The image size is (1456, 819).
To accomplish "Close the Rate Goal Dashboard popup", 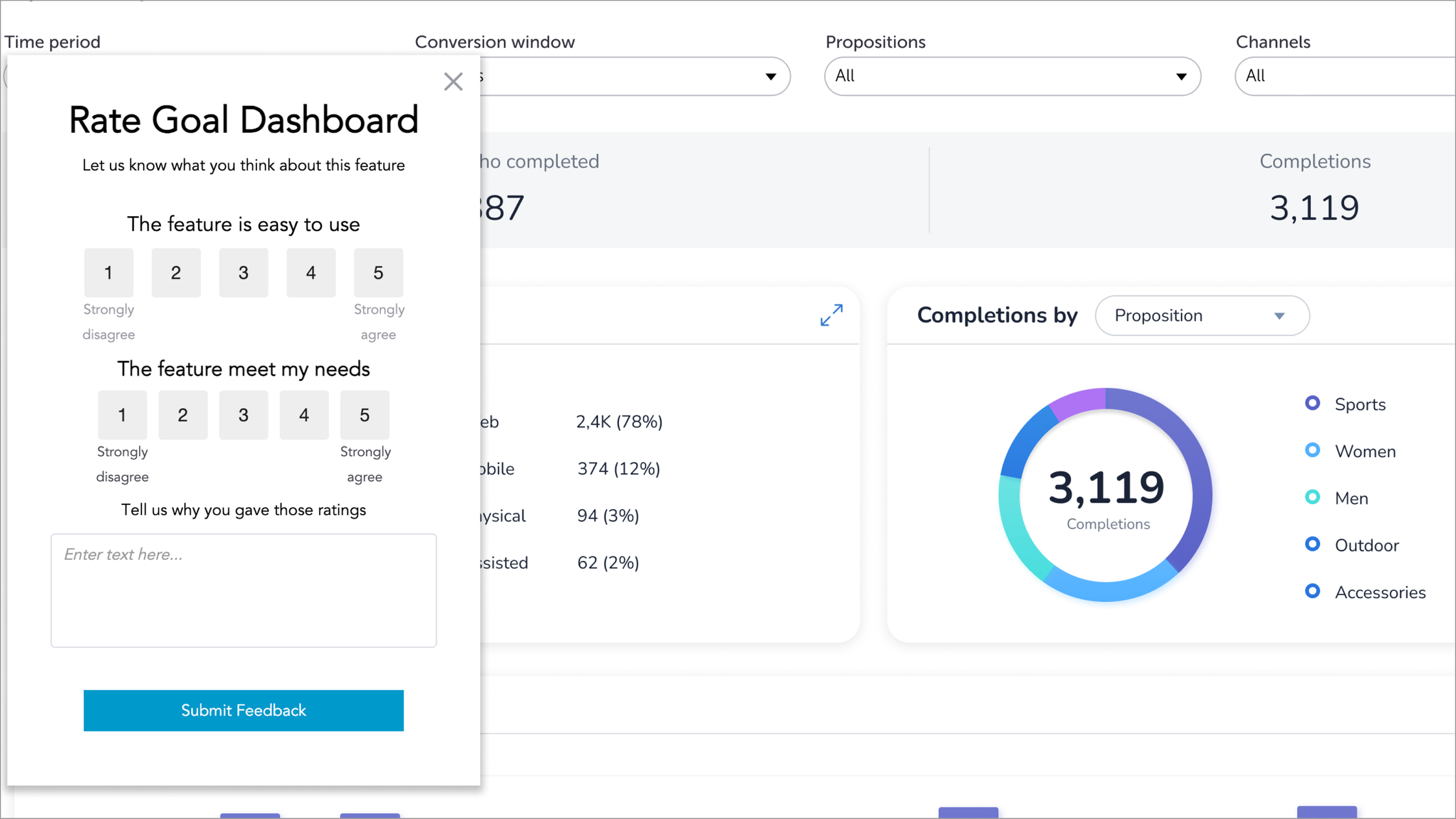I will click(453, 82).
